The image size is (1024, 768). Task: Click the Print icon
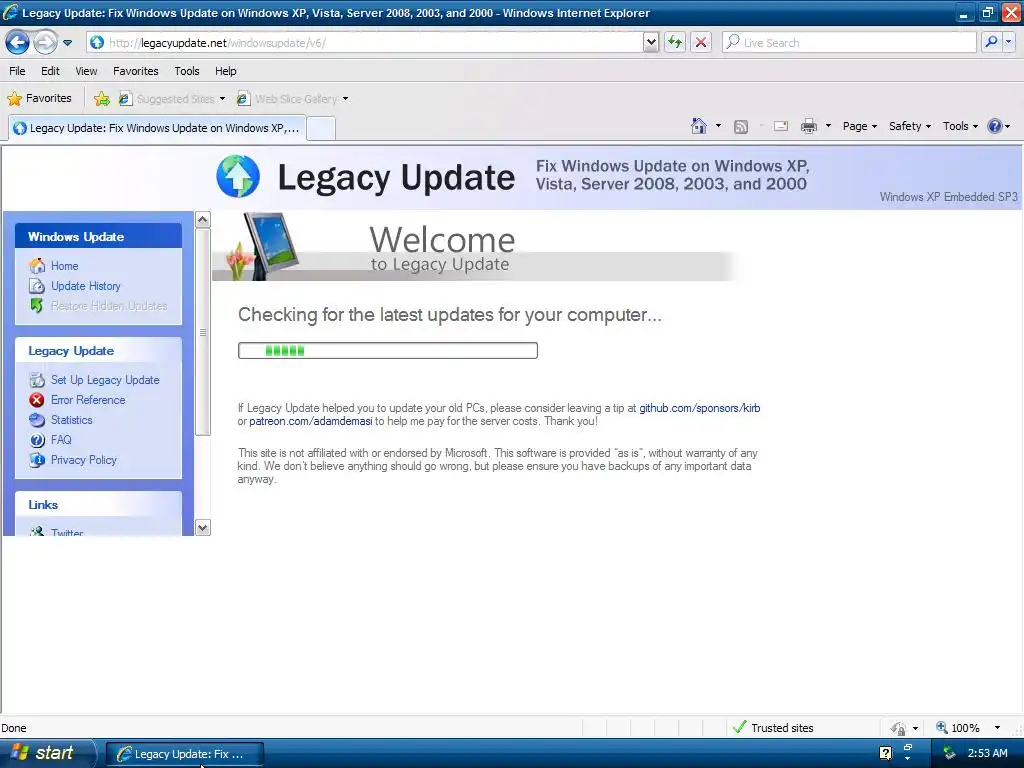click(808, 126)
